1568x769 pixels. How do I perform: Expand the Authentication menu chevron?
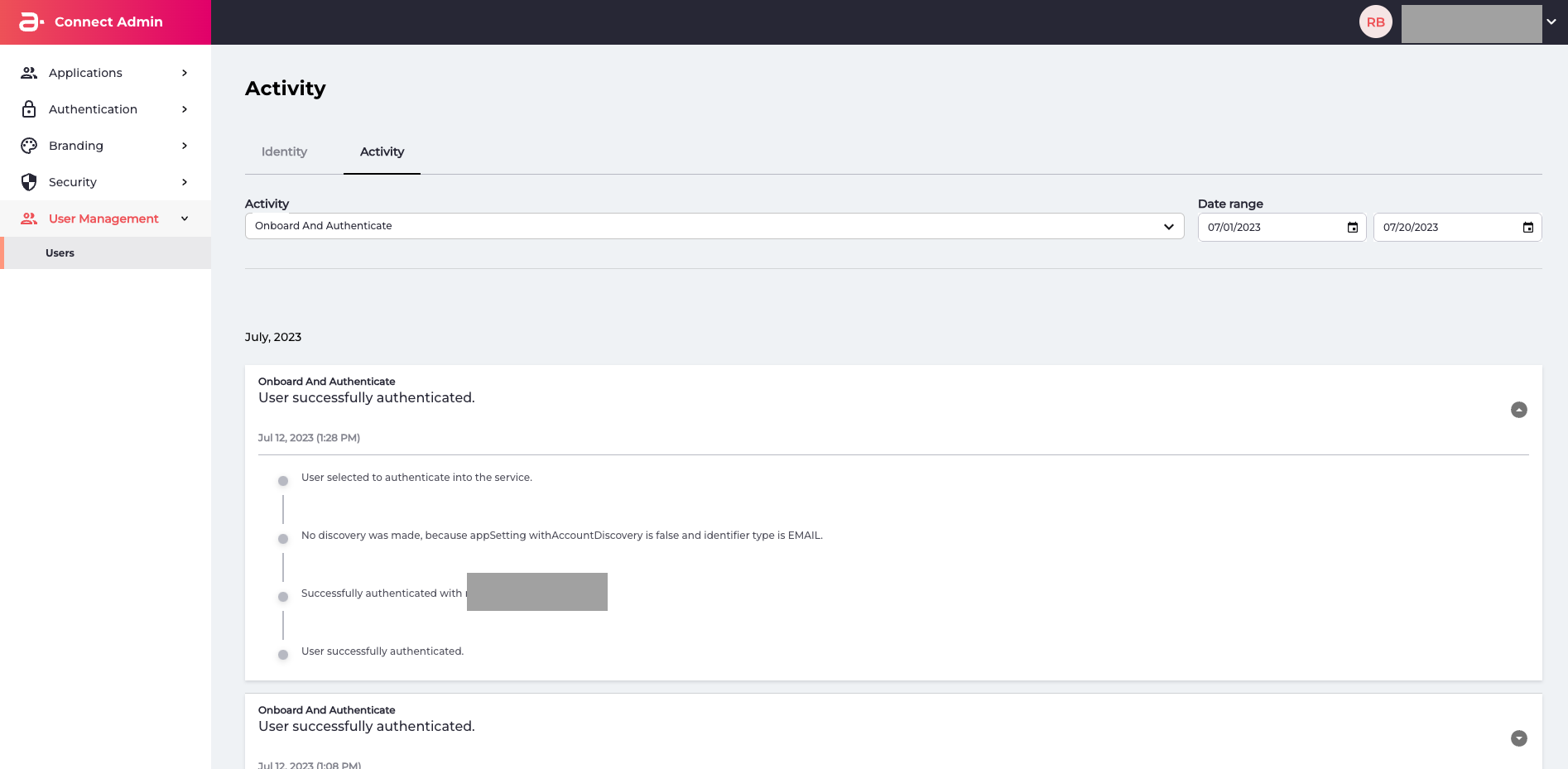(x=185, y=109)
